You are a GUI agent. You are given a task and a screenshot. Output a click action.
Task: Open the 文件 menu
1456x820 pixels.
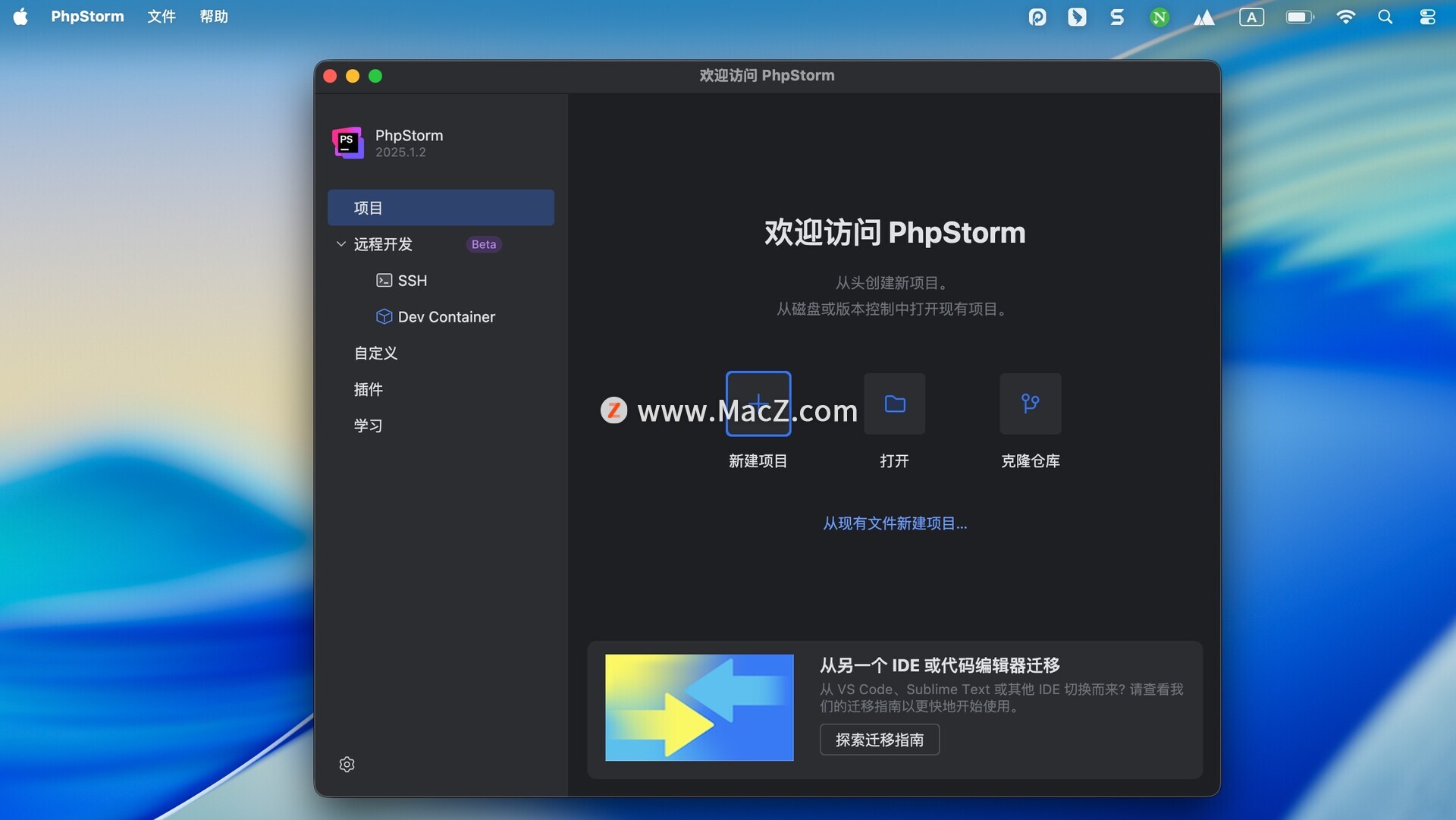tap(162, 17)
